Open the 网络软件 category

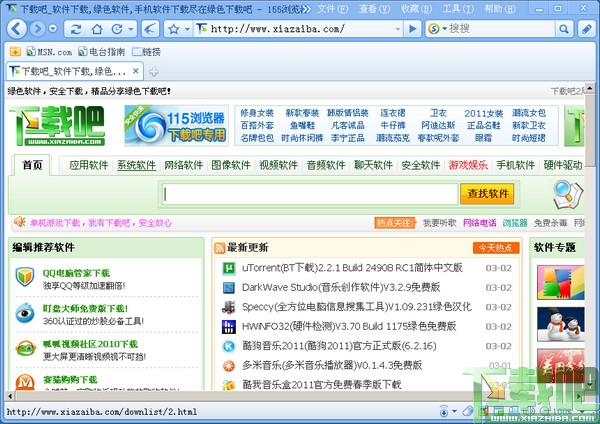183,165
